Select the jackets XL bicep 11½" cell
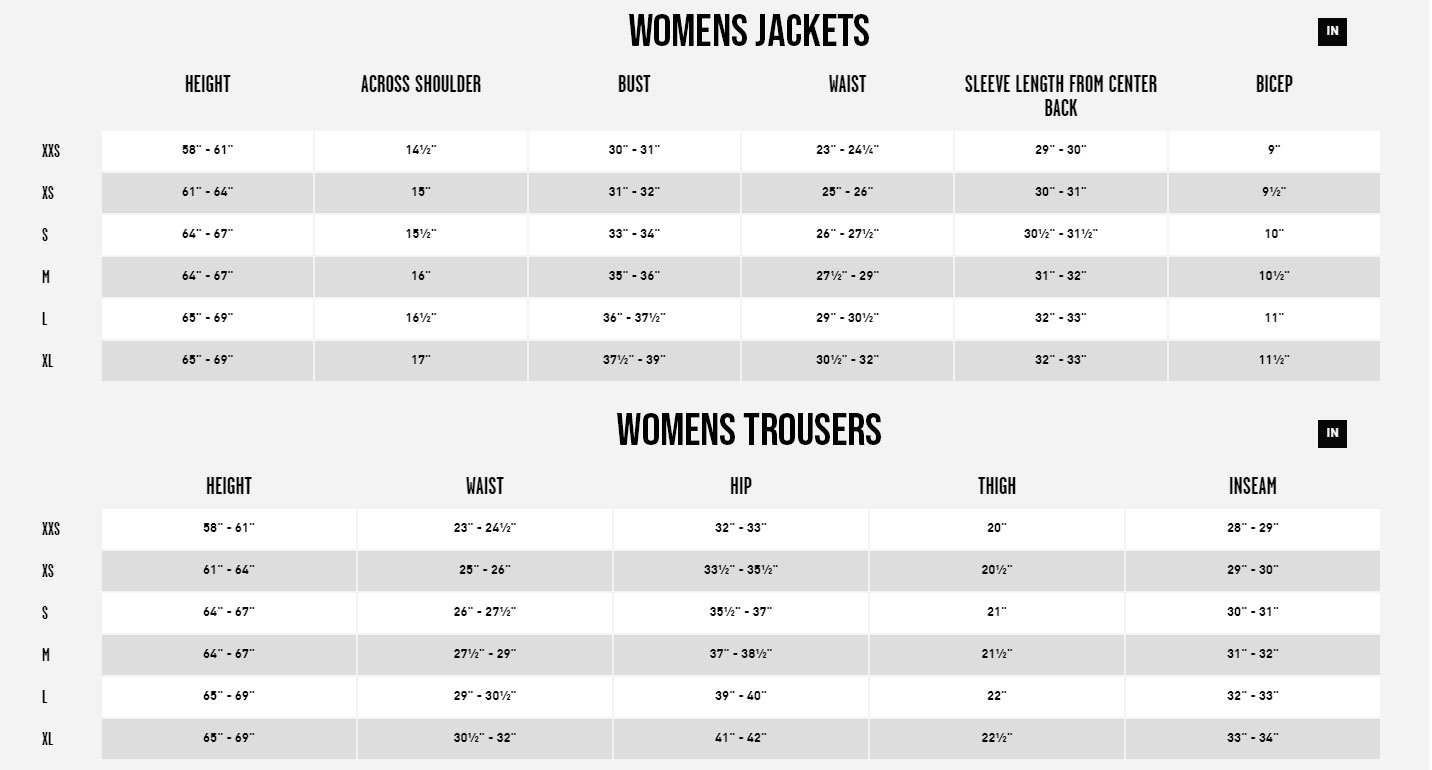Screen dimensions: 1432x770 pos(1274,361)
